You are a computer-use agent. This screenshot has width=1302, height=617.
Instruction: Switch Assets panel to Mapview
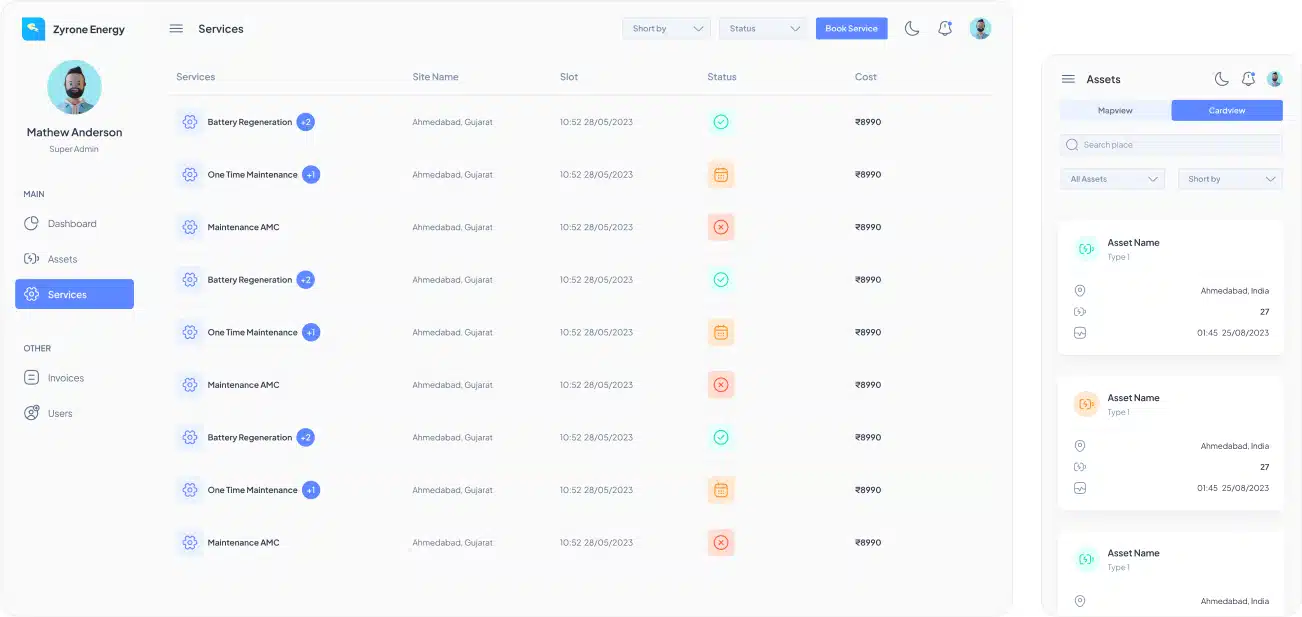pos(1115,111)
